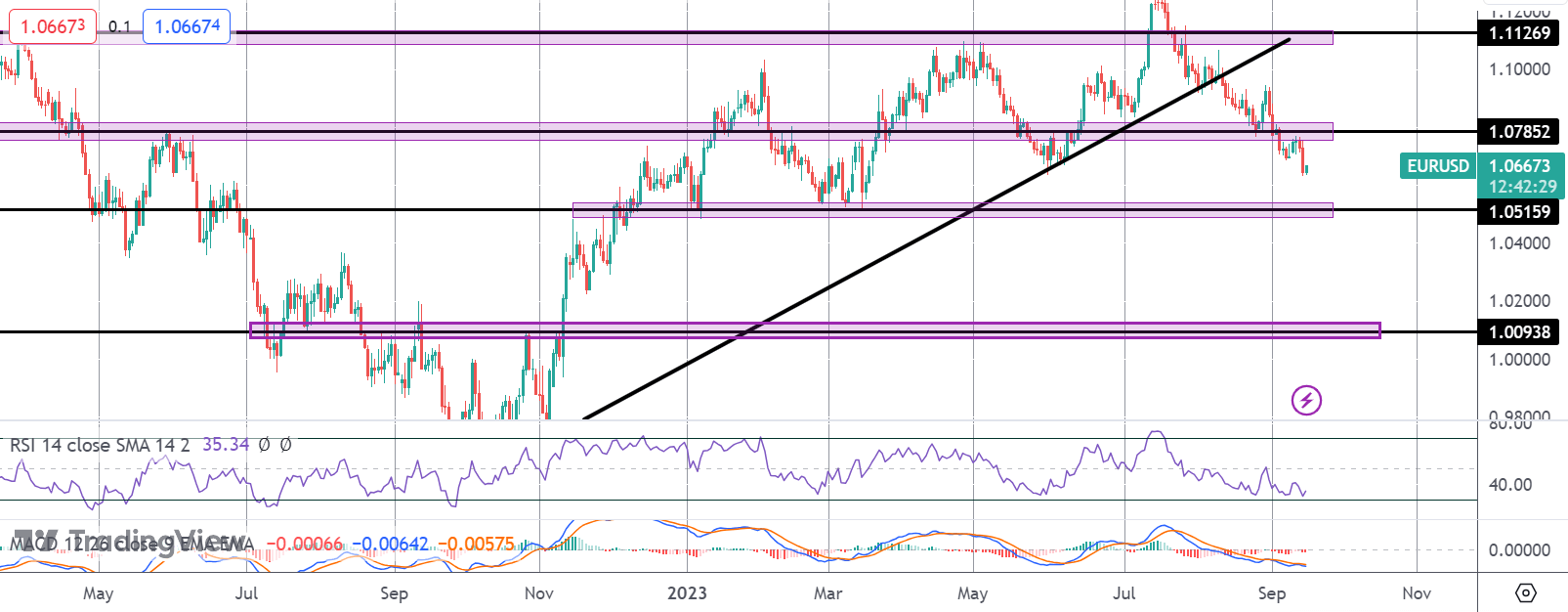Click the green EURUSD symbol label
Viewport: 1568px width, 612px height.
tap(1437, 166)
